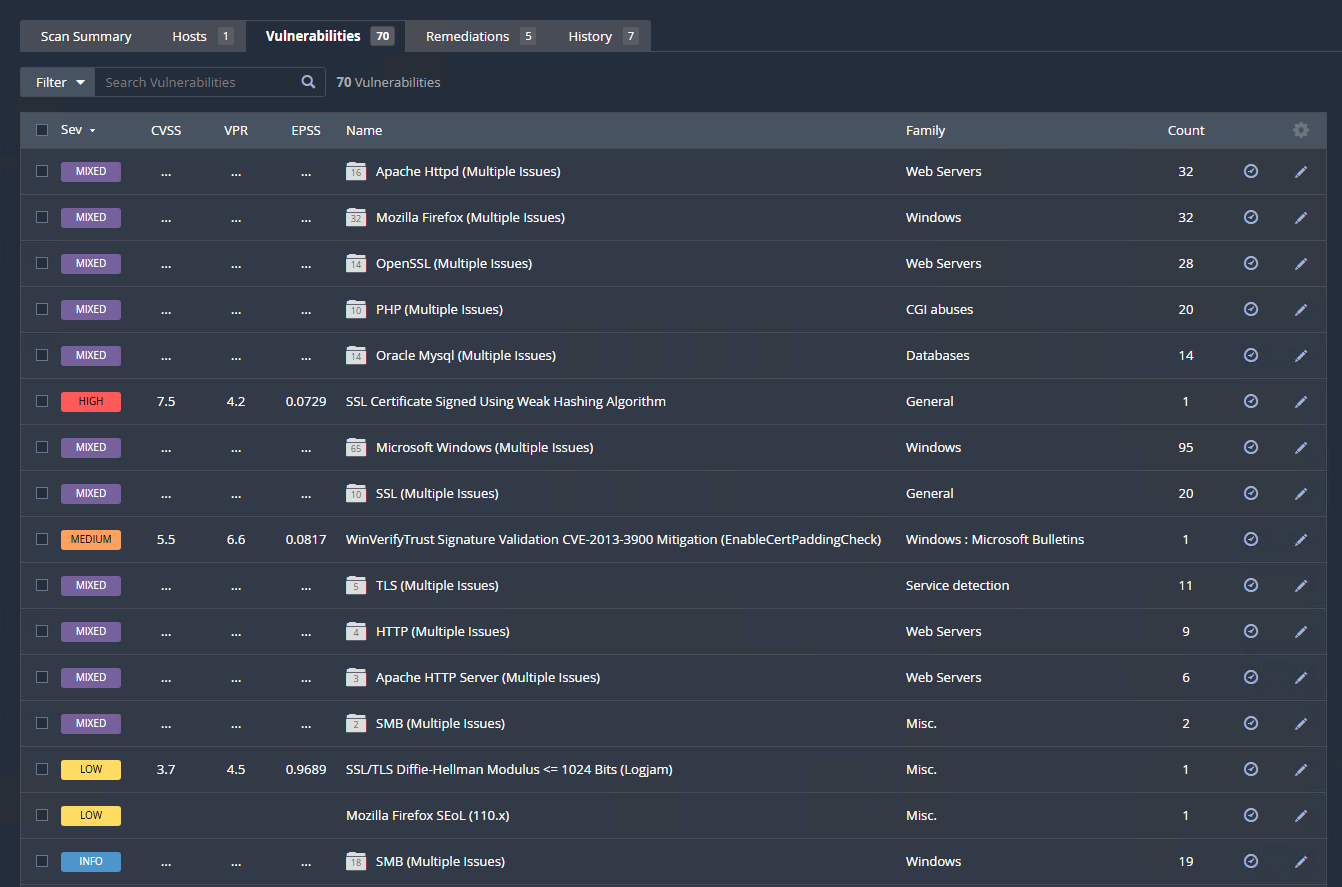Sort by VPR column header
Viewport: 1342px width, 887px height.
tap(235, 130)
